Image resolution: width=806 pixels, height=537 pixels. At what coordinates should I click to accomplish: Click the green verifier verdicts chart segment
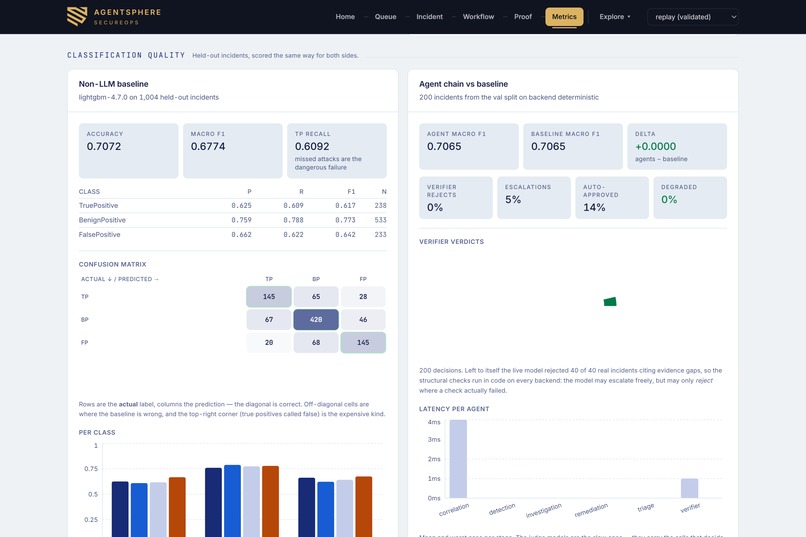(x=610, y=302)
